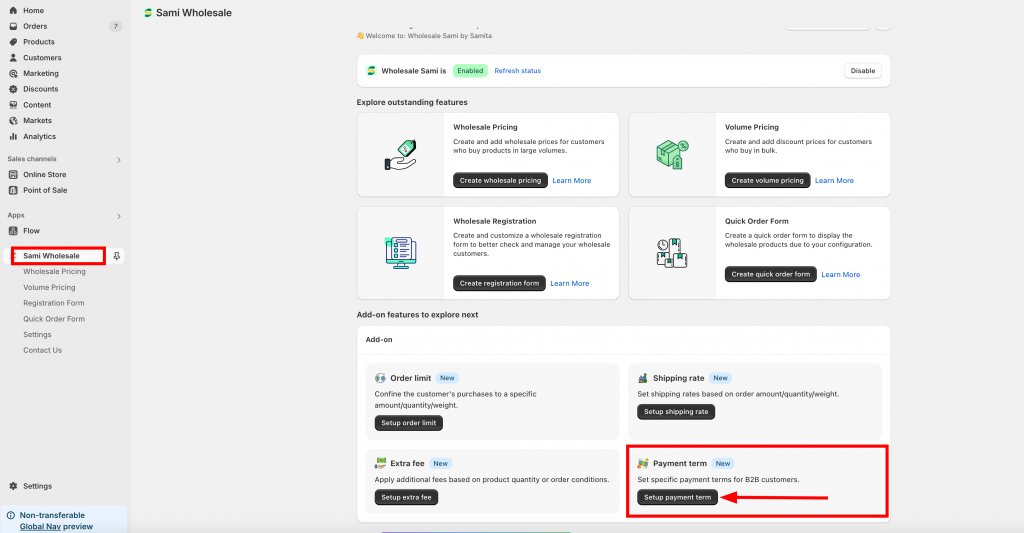The height and width of the screenshot is (533, 1024).
Task: Click the Orders inbox icon
Action: [13, 26]
